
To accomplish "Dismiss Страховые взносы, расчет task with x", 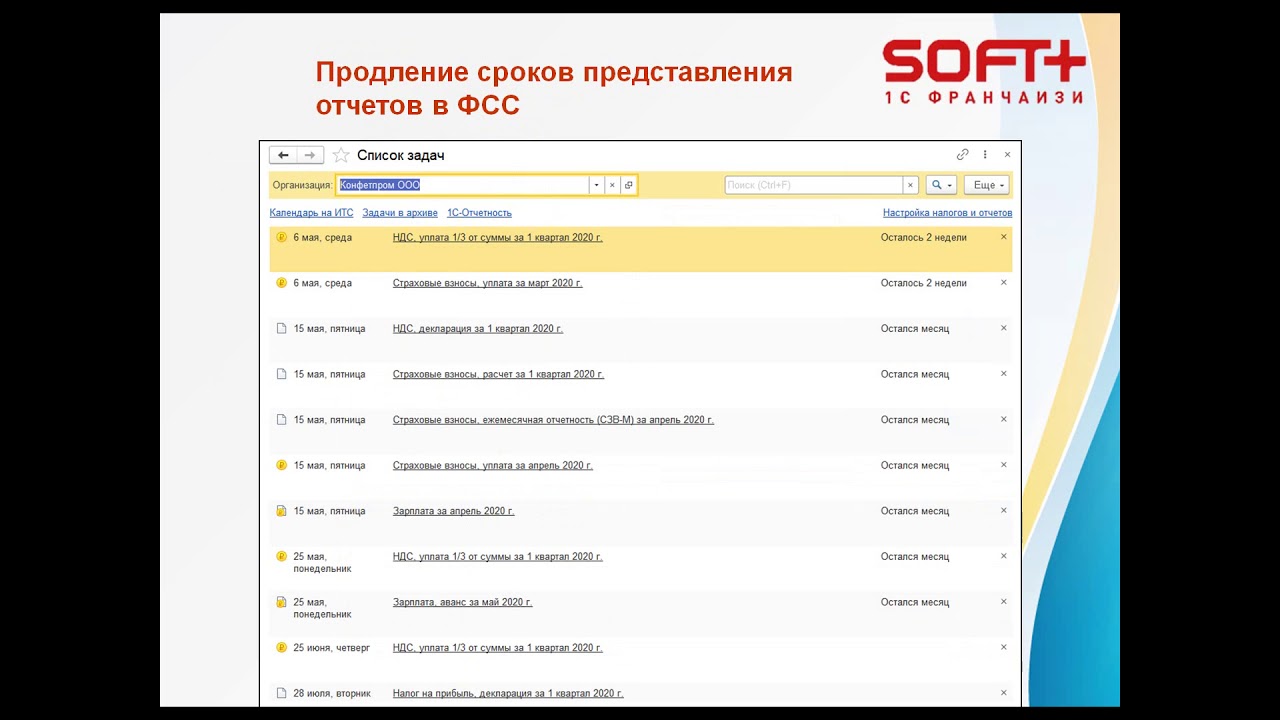I will point(1004,374).
